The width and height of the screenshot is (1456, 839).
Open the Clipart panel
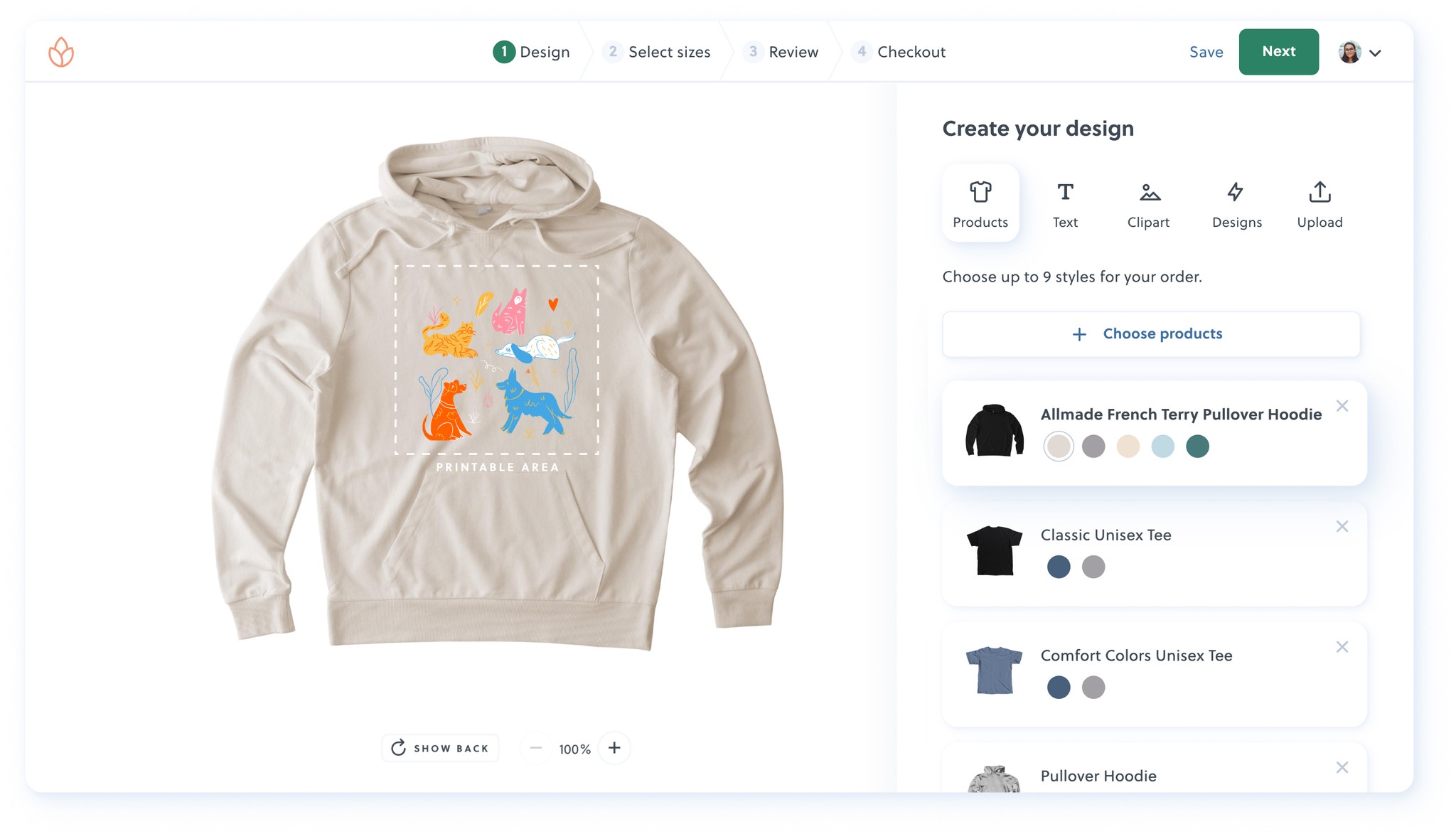pyautogui.click(x=1148, y=203)
